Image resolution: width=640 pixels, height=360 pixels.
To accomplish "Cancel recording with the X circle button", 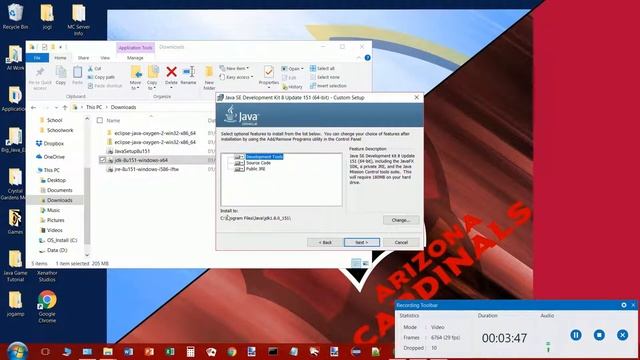I will point(622,335).
